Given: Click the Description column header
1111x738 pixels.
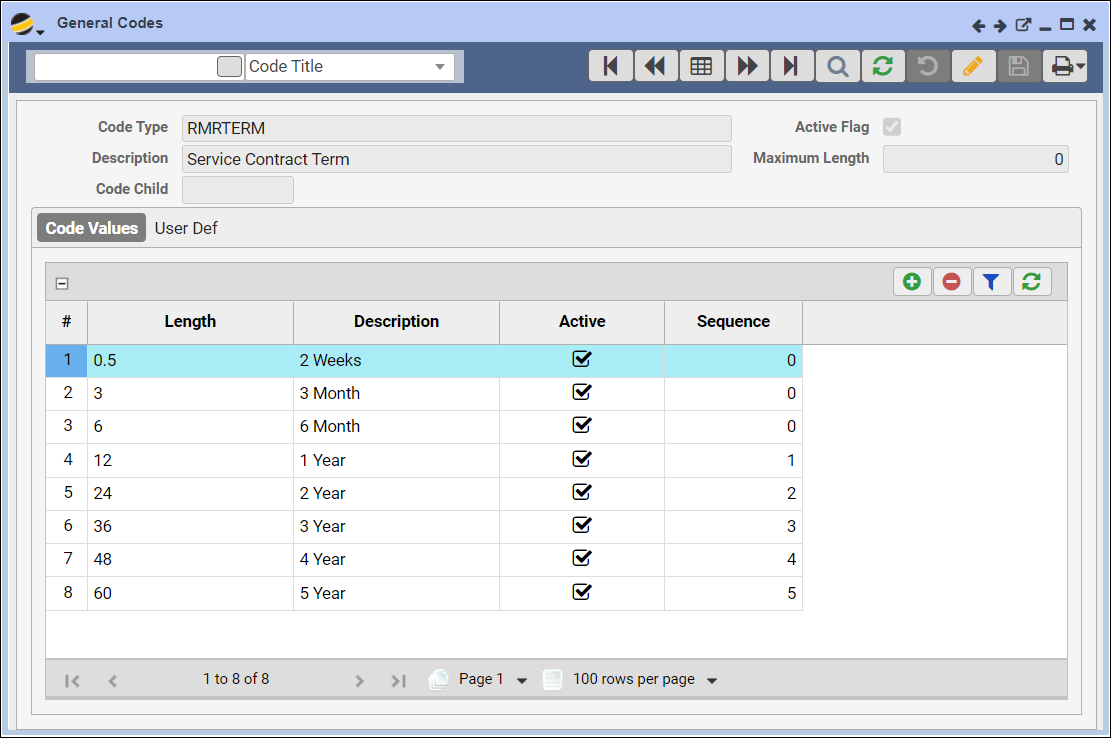Looking at the screenshot, I should click(x=396, y=322).
